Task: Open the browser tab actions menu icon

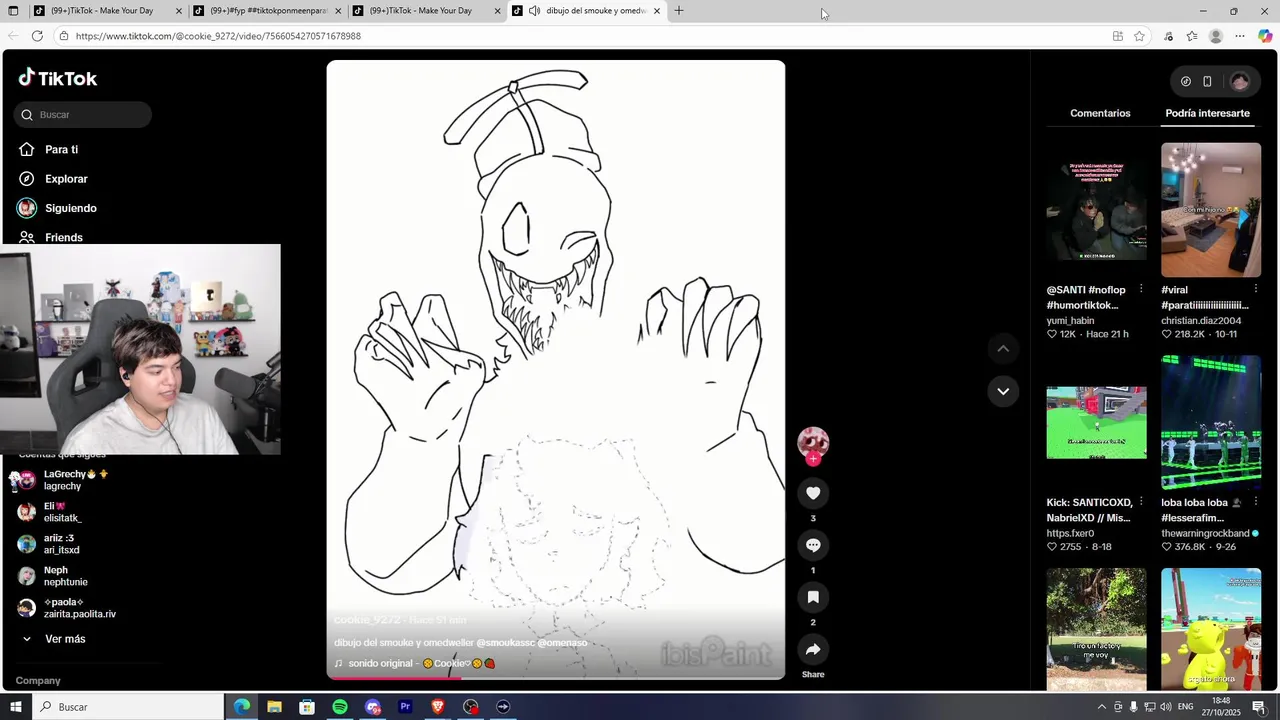Action: tap(13, 11)
